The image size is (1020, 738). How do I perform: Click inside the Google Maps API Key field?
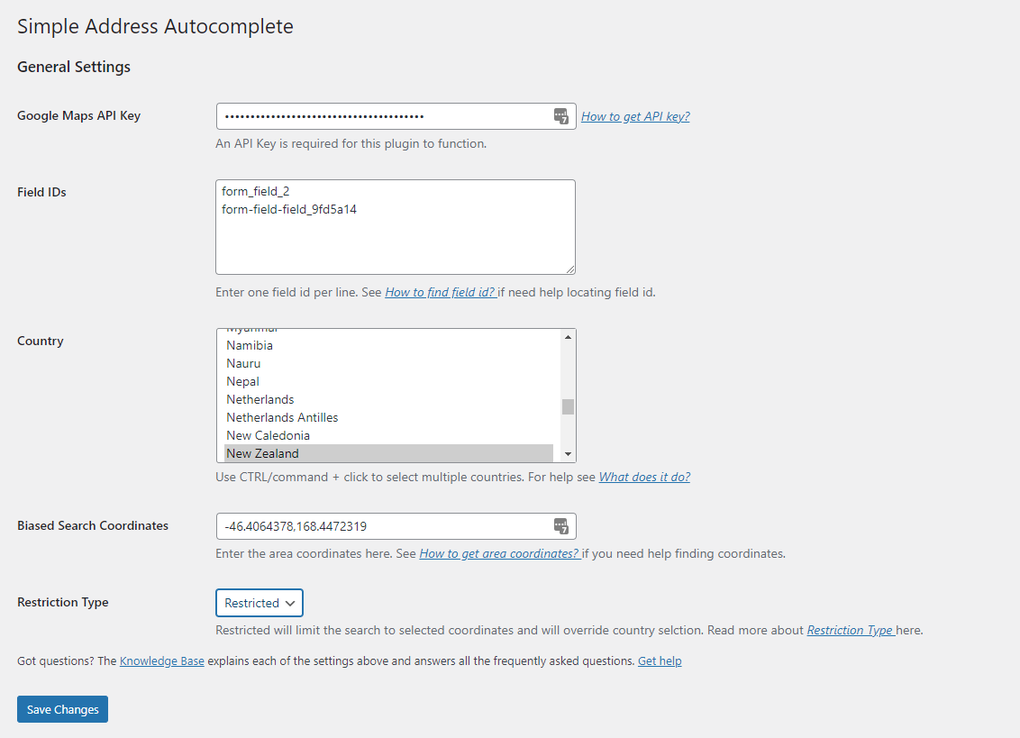click(380, 116)
